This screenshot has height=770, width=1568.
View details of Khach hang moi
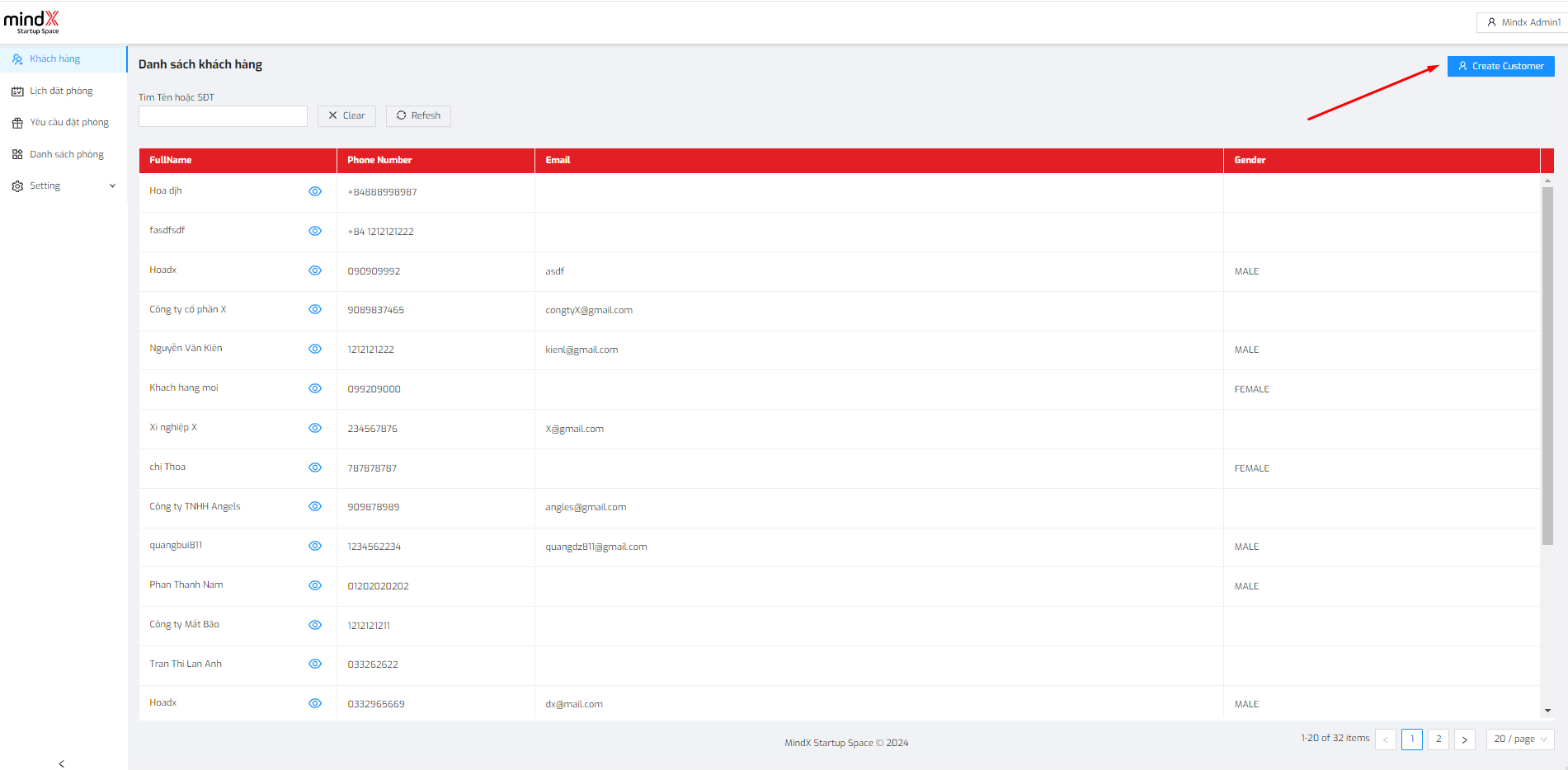coord(315,388)
